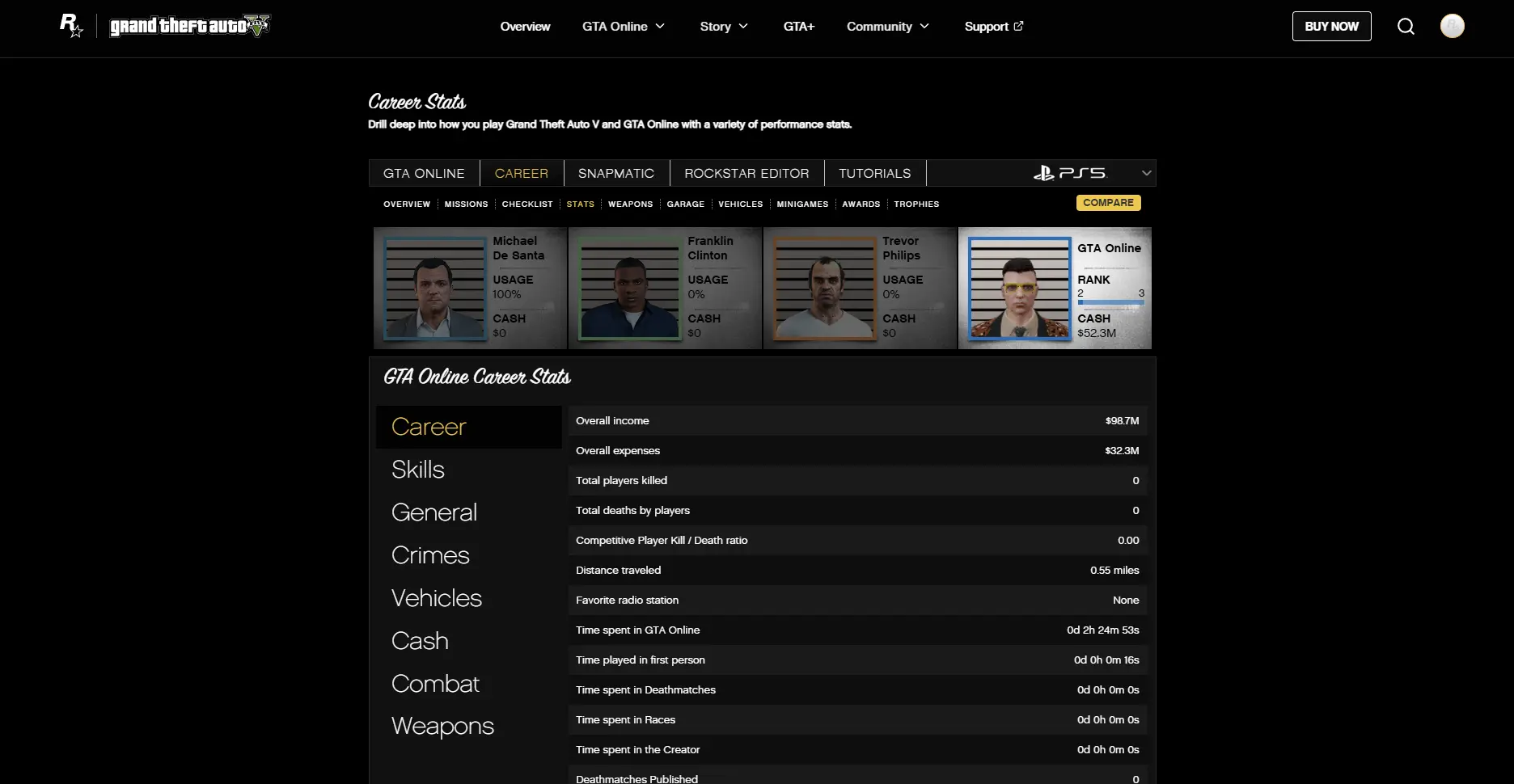Image resolution: width=1514 pixels, height=784 pixels.
Task: Open the search magnifier icon
Action: (1406, 27)
